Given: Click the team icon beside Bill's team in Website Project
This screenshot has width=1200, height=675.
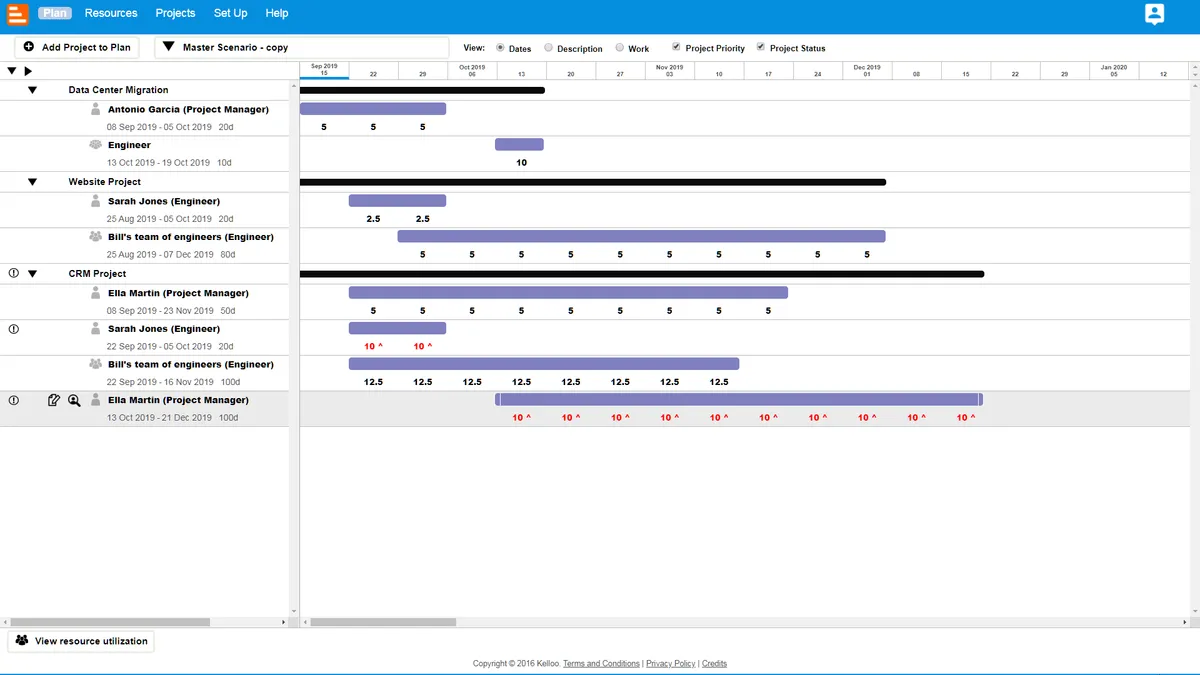Looking at the screenshot, I should 96,237.
